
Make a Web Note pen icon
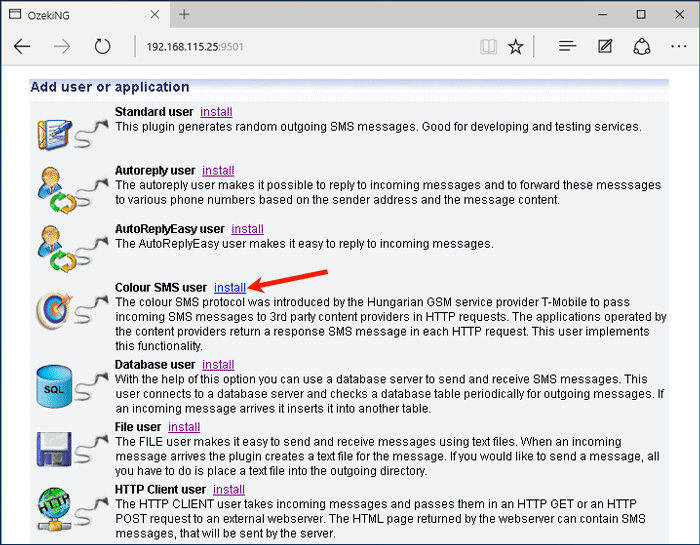(605, 46)
